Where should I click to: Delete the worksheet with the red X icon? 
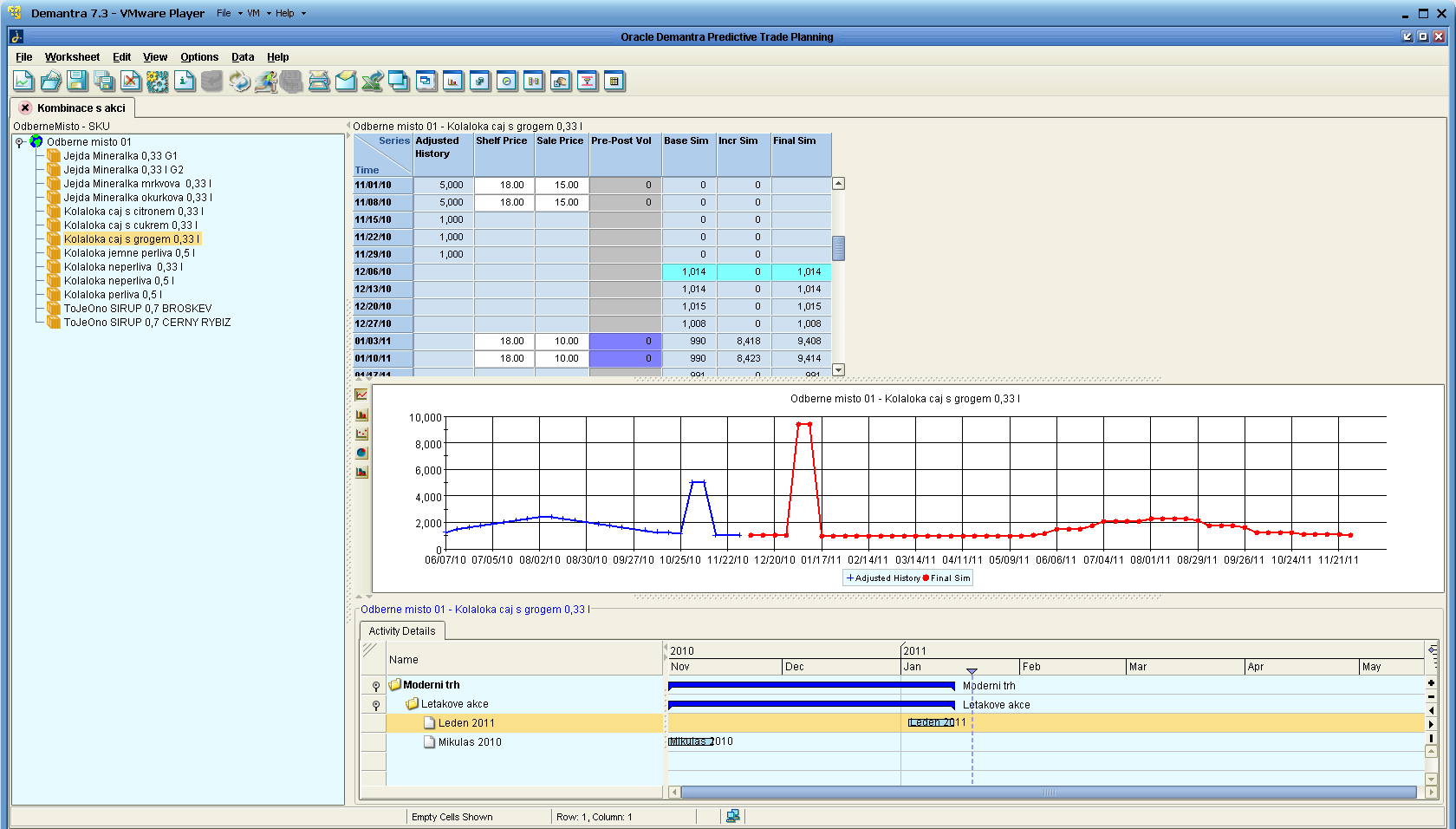(x=131, y=82)
